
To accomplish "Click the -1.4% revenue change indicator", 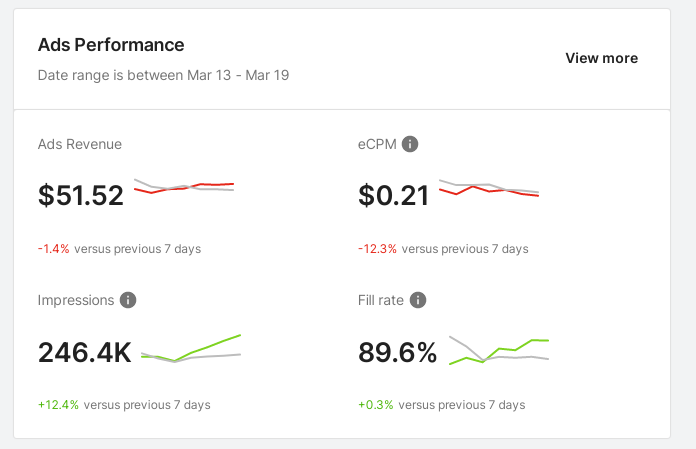I will point(54,249).
